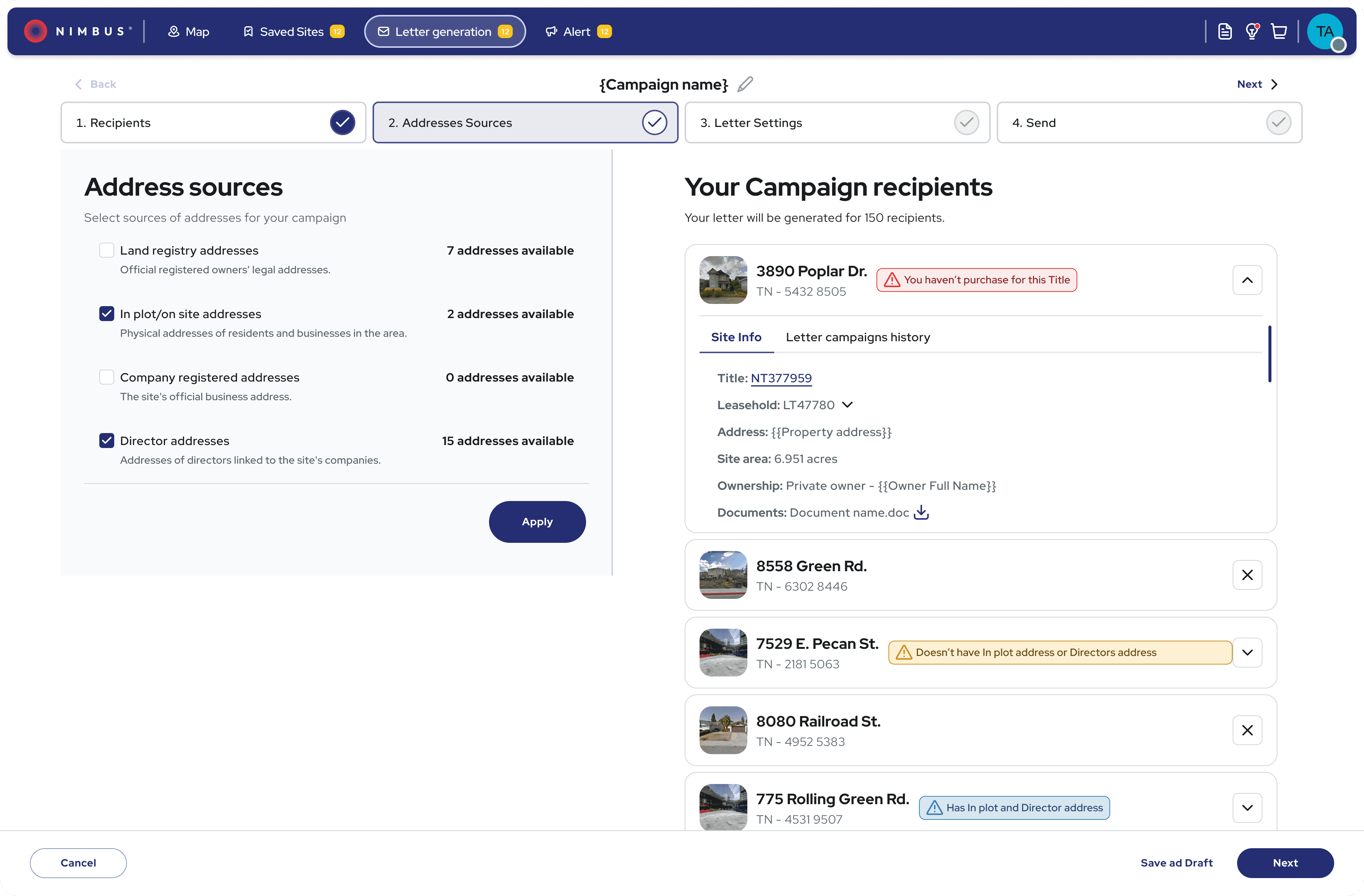This screenshot has width=1364, height=896.
Task: Uncheck In plot/on site addresses
Action: (107, 314)
